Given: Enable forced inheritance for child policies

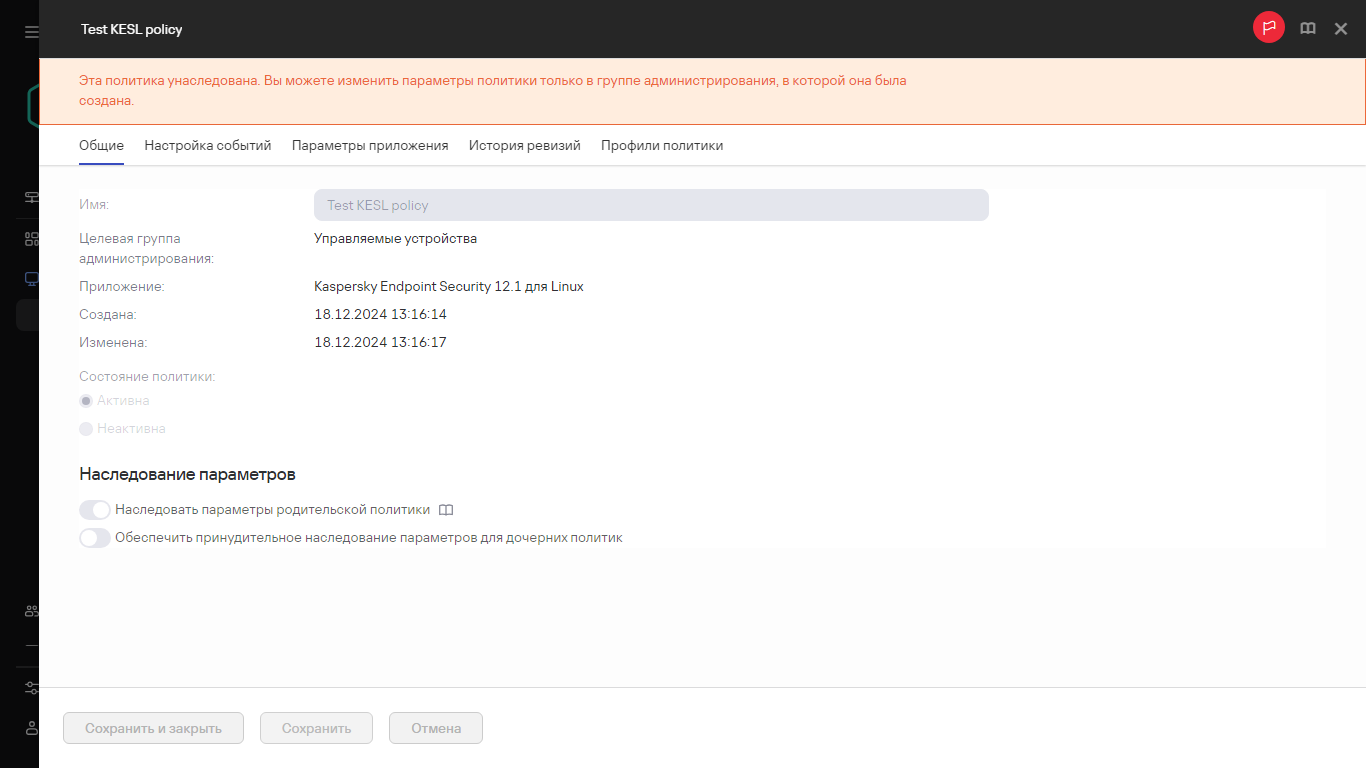Looking at the screenshot, I should (x=95, y=538).
